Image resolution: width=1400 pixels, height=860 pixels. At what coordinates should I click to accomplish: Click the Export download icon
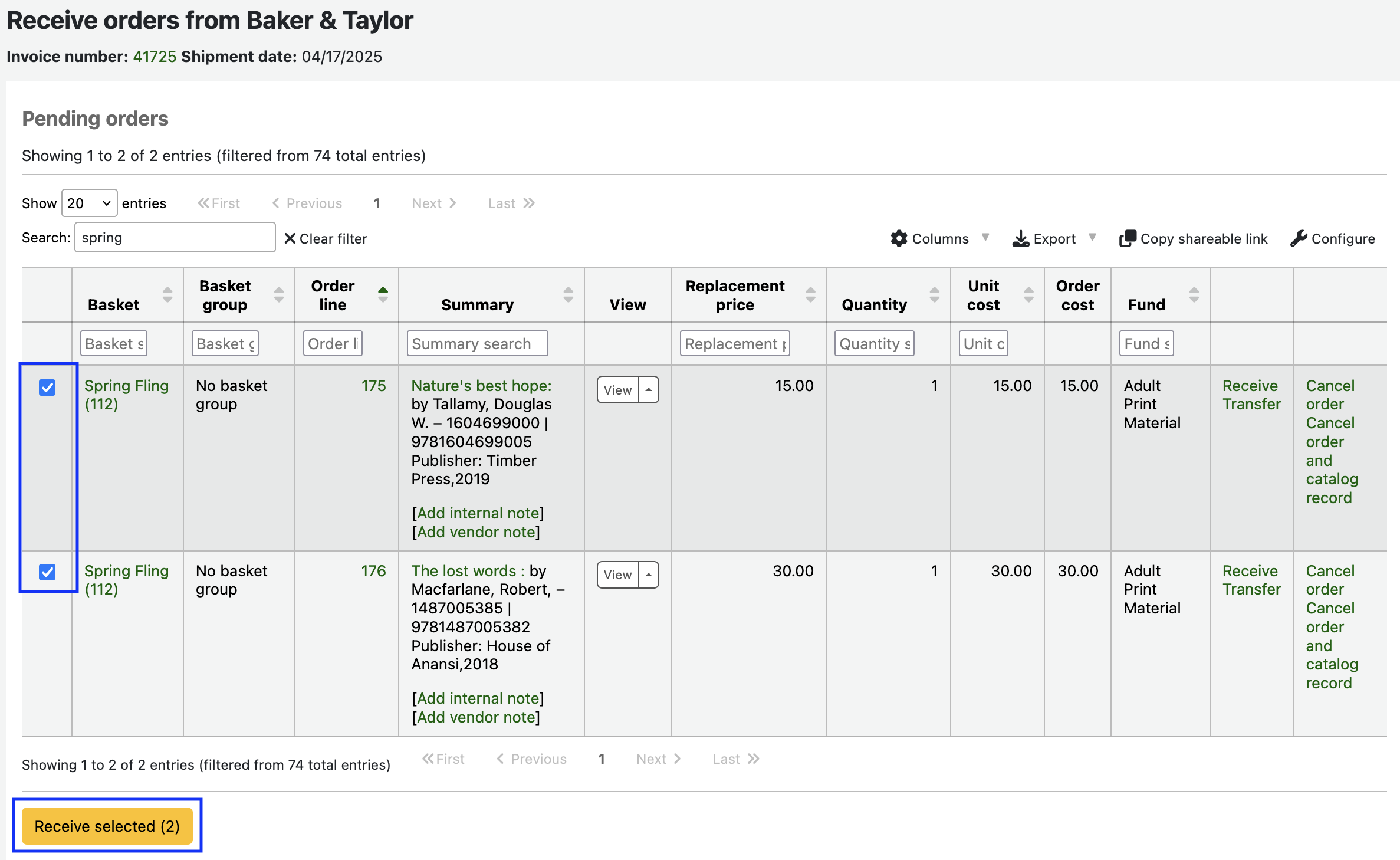[x=1020, y=238]
